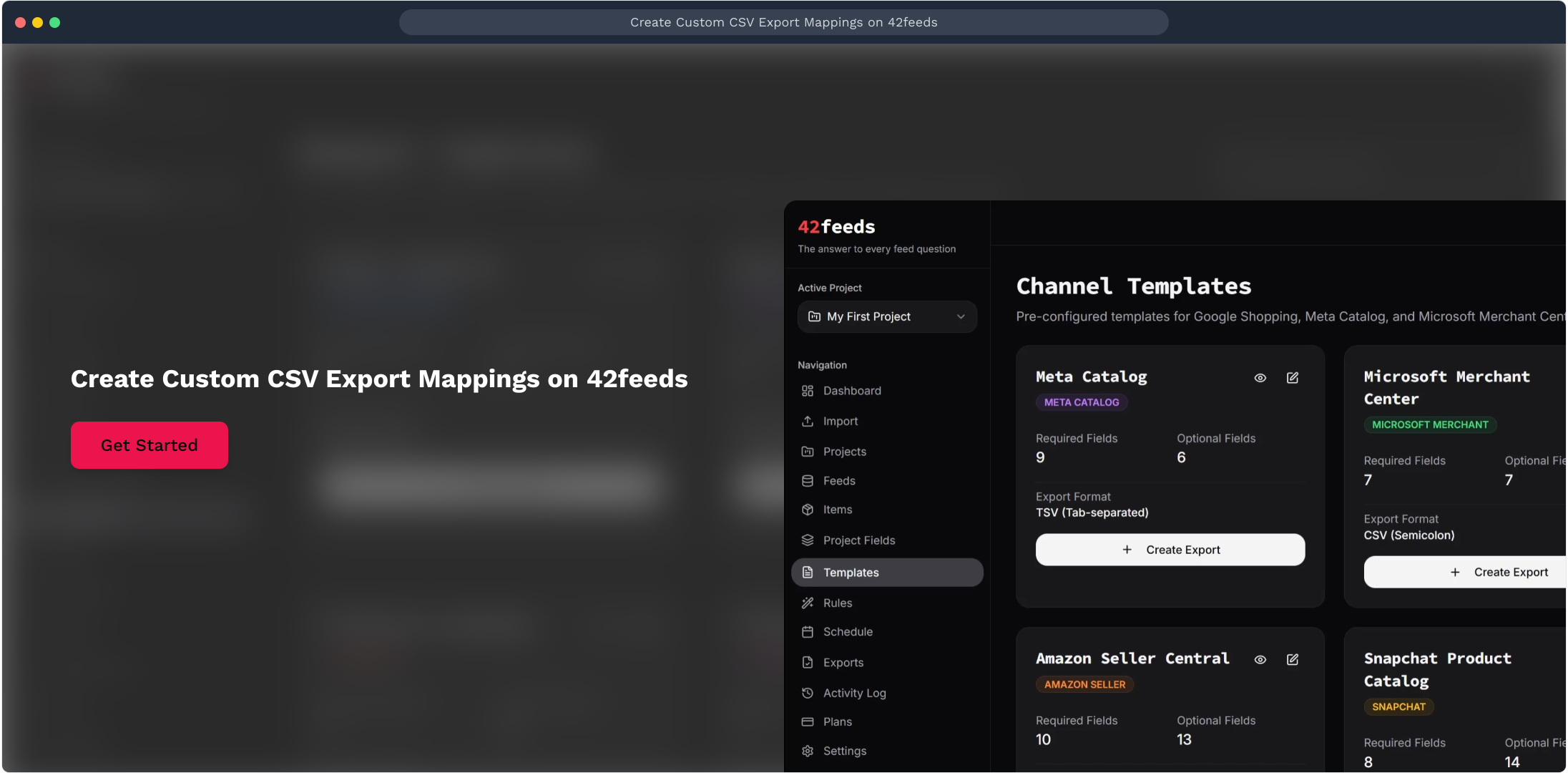Click Create Export under Meta Catalog

click(1170, 550)
